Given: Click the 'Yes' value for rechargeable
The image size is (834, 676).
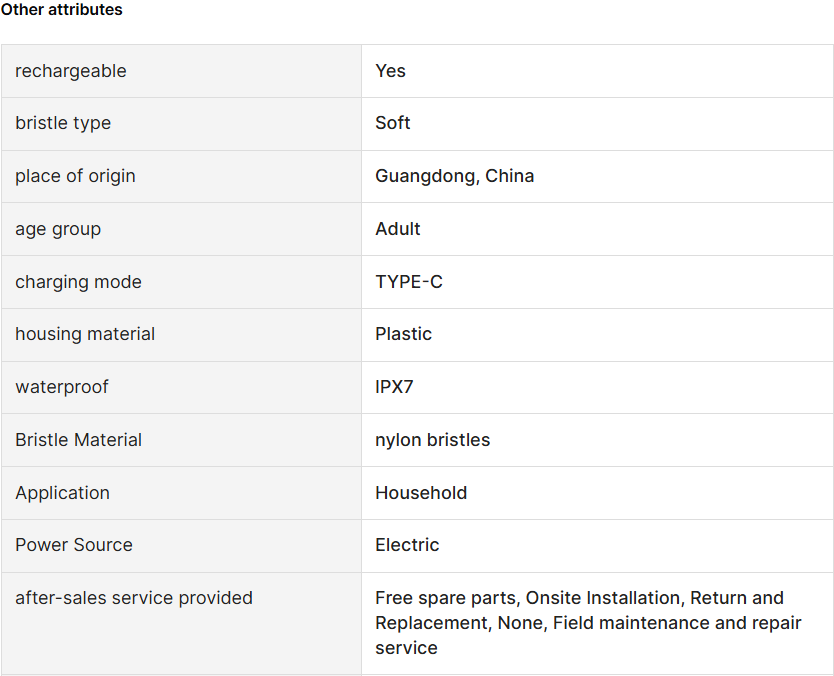Looking at the screenshot, I should tap(390, 71).
